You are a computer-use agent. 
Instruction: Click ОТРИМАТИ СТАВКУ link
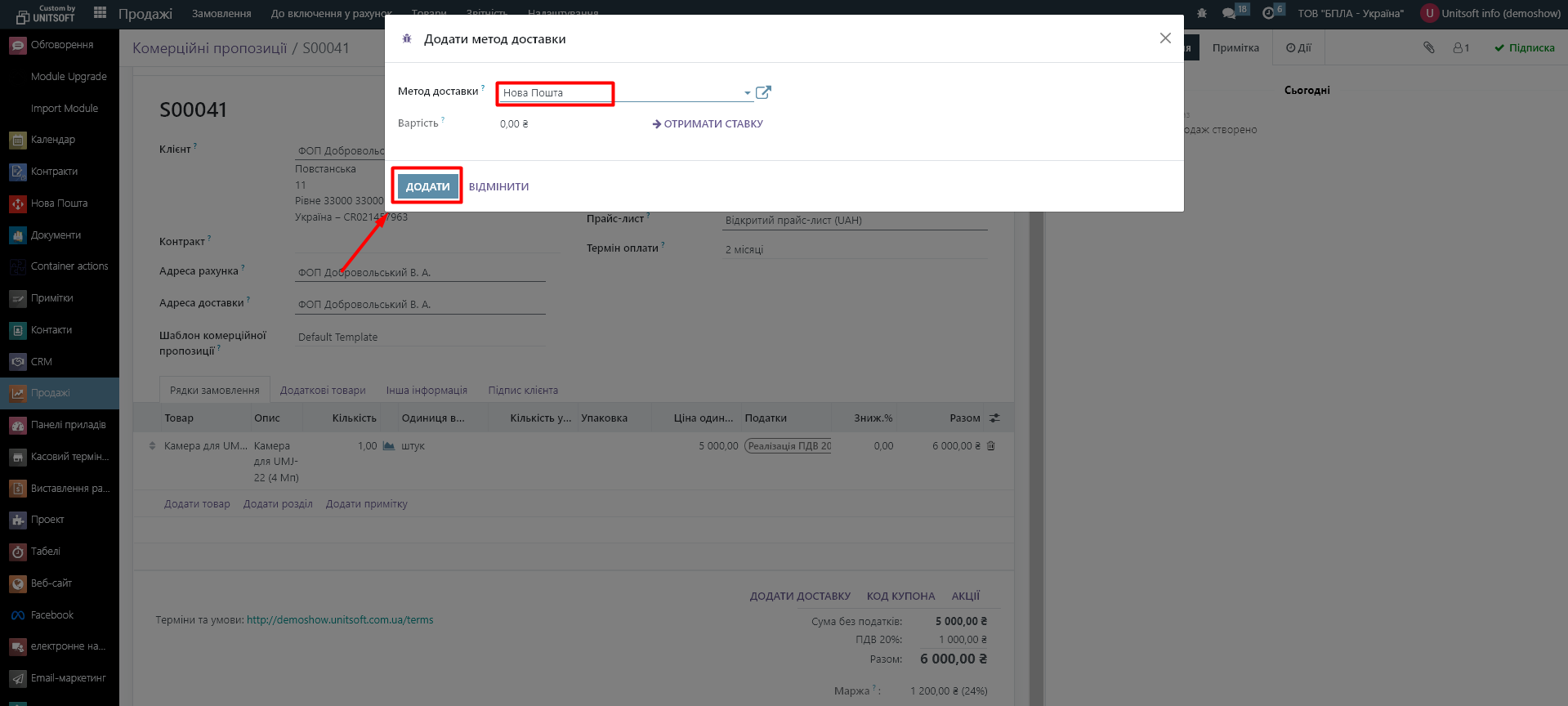tap(708, 124)
